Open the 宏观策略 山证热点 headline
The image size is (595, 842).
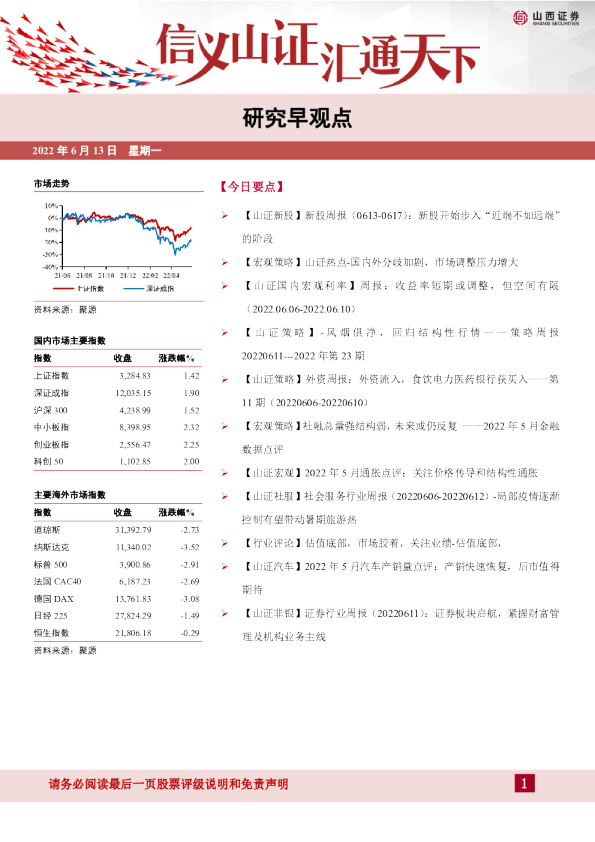[x=381, y=262]
